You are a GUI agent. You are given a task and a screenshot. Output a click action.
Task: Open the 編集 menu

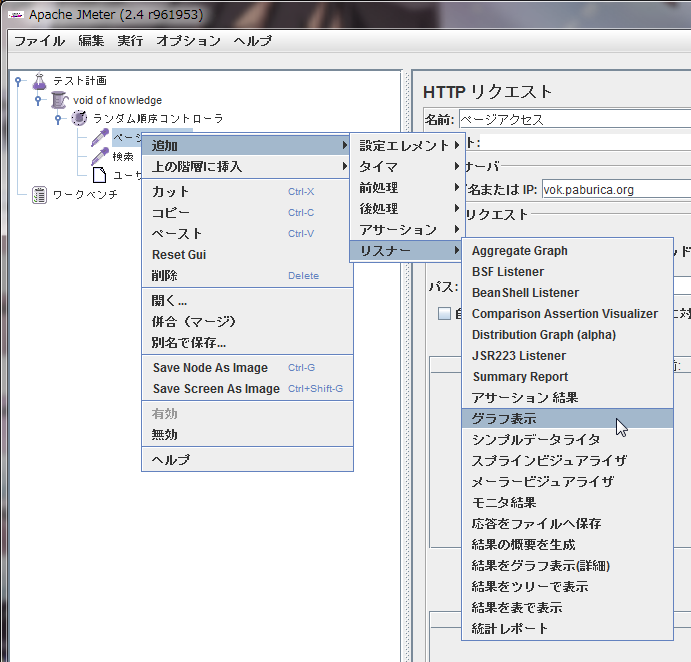coord(91,41)
